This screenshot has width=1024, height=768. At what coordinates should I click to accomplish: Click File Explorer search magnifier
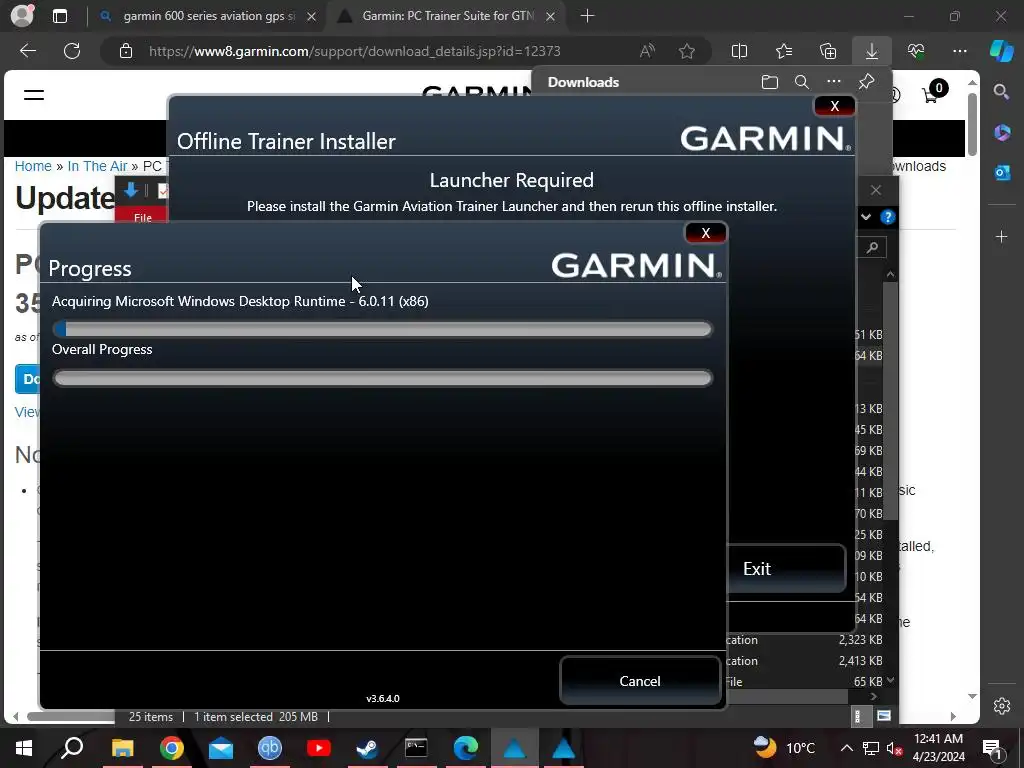click(872, 248)
